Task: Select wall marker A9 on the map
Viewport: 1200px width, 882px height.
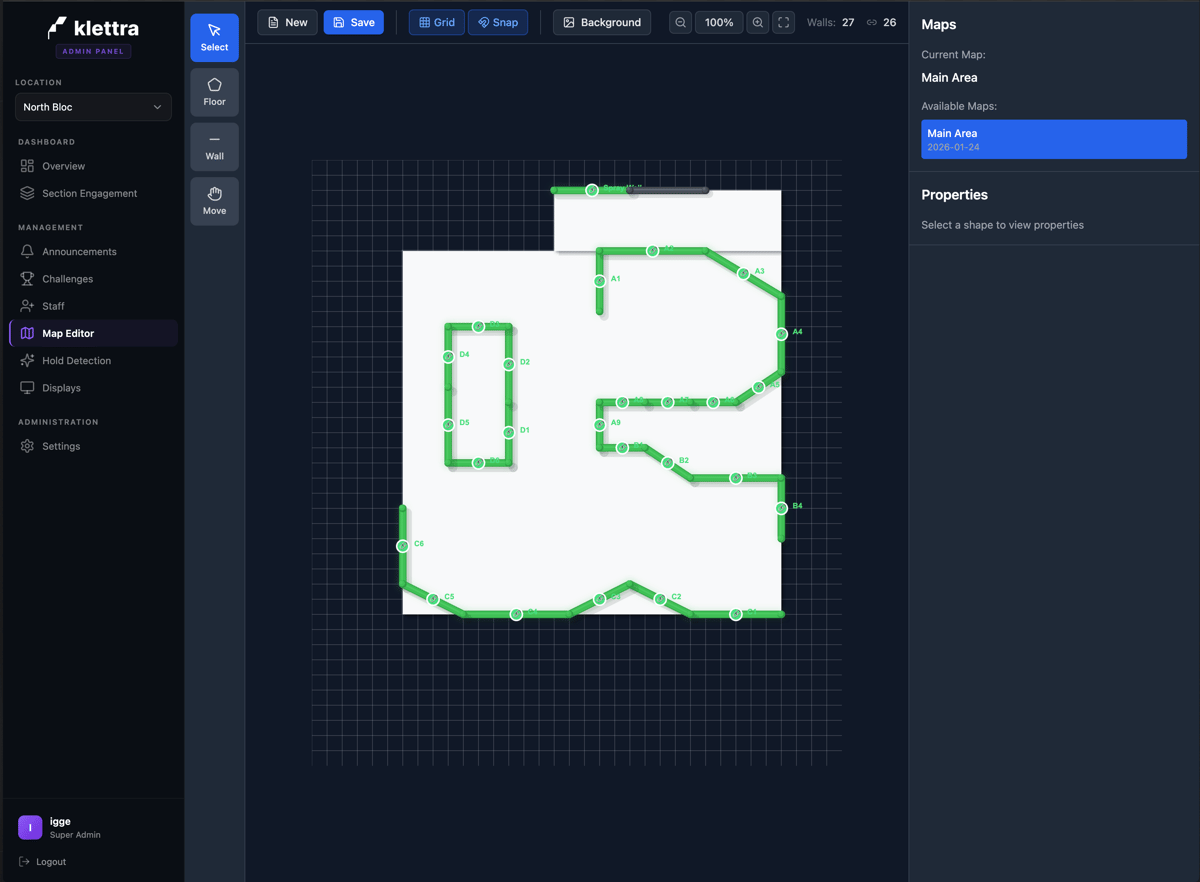Action: pyautogui.click(x=600, y=425)
